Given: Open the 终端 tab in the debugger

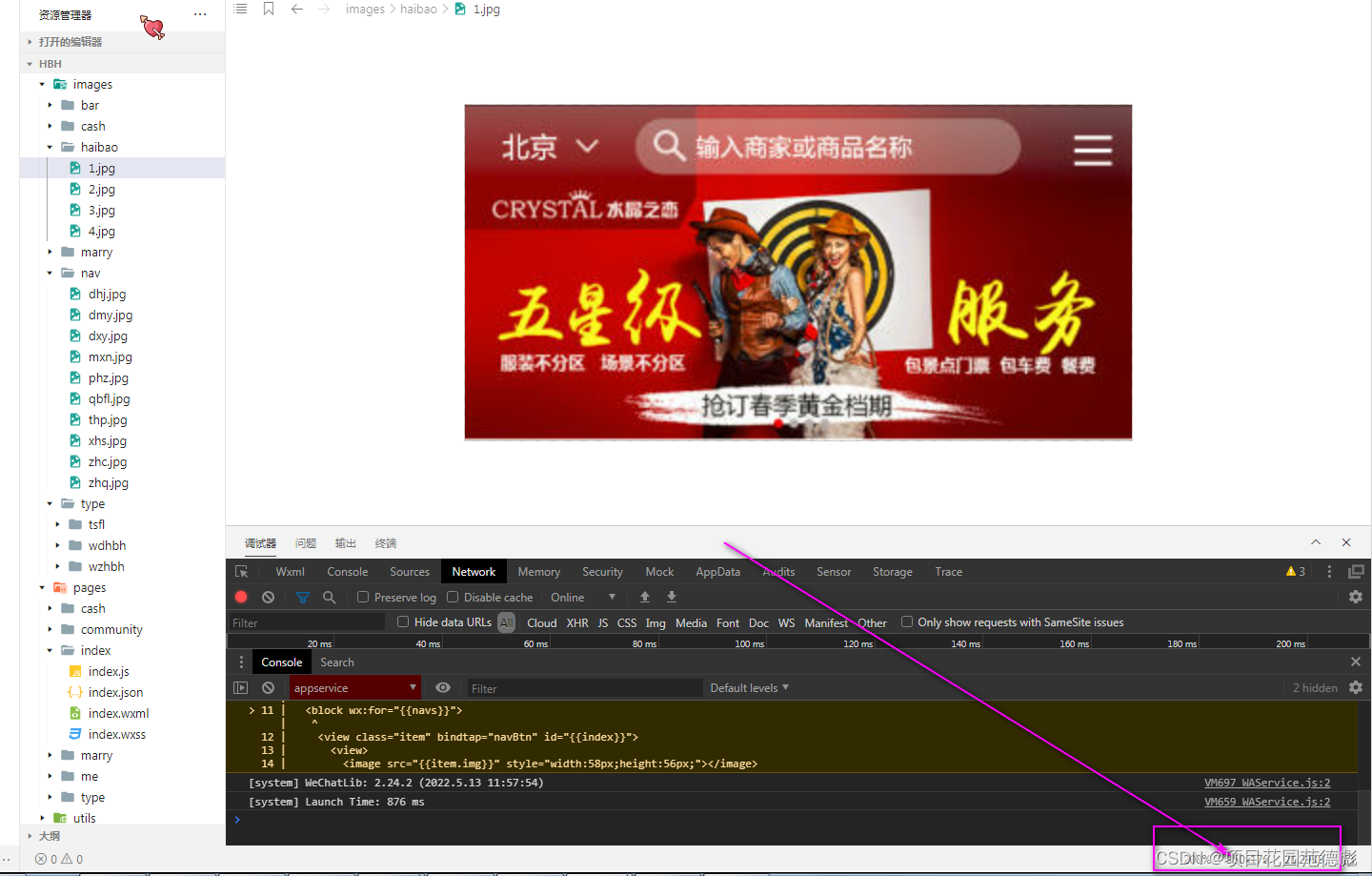Looking at the screenshot, I should 385,542.
